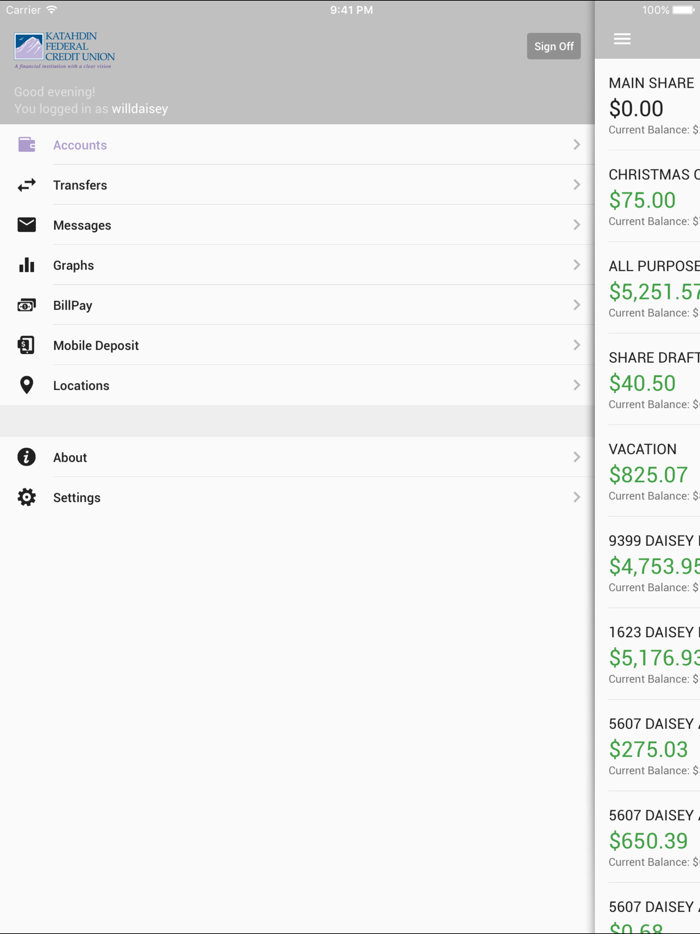700x934 pixels.
Task: Tap the Katahdin Federal Credit Union logo
Action: (x=65, y=50)
